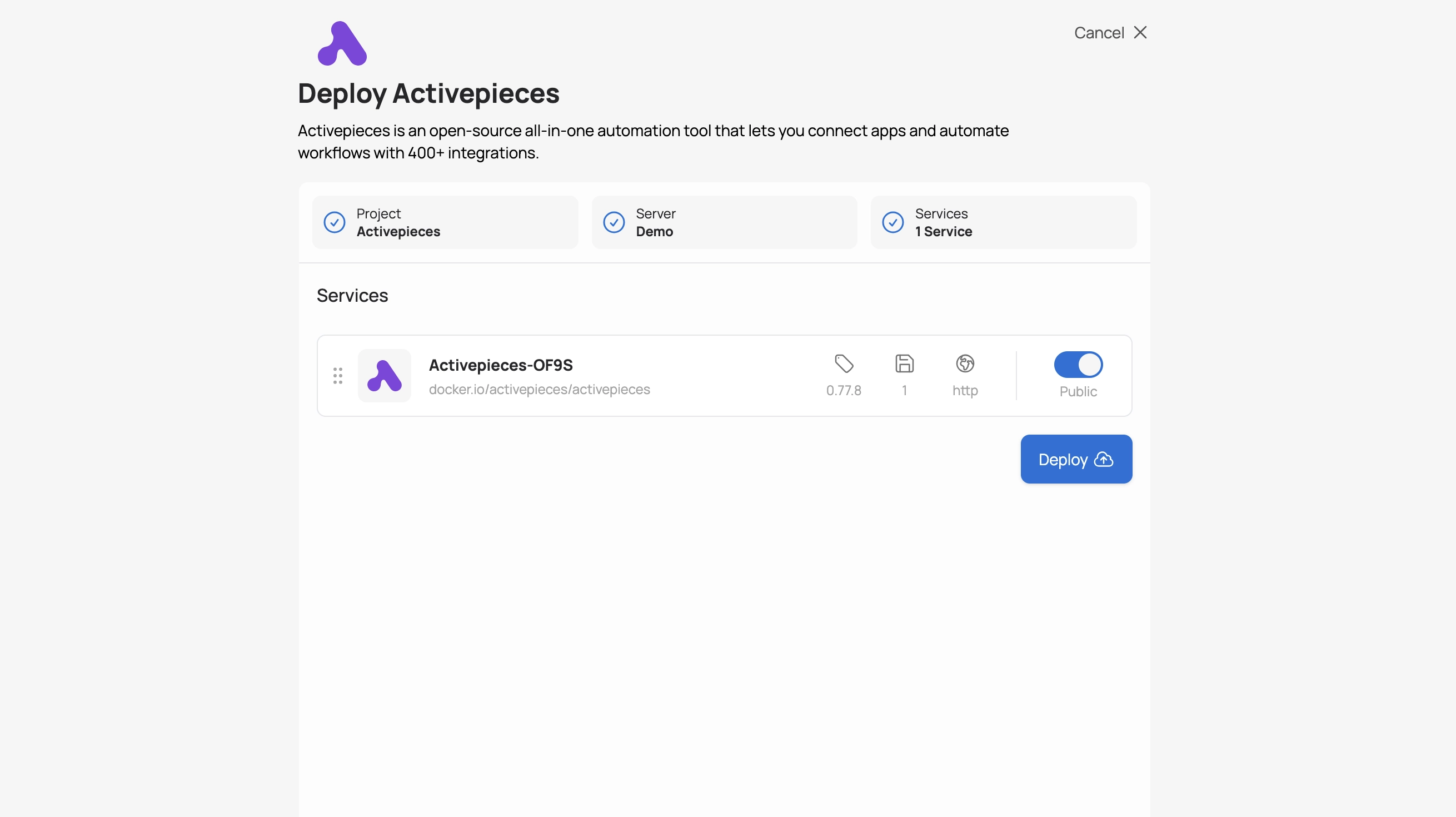The image size is (1456, 817).
Task: Click the Activepieces logo above the title
Action: pos(341,43)
